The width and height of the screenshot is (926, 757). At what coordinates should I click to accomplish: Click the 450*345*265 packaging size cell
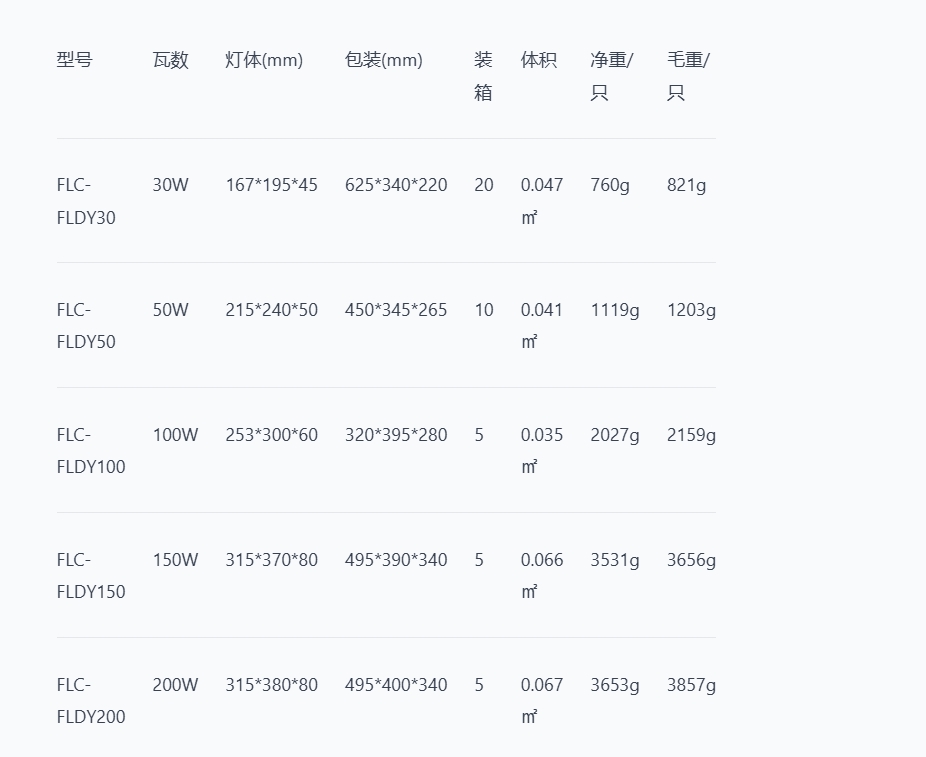[x=396, y=310]
